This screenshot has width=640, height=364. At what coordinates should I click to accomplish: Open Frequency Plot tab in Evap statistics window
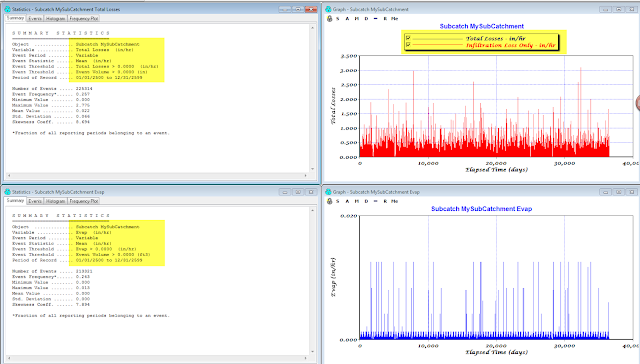click(x=83, y=201)
